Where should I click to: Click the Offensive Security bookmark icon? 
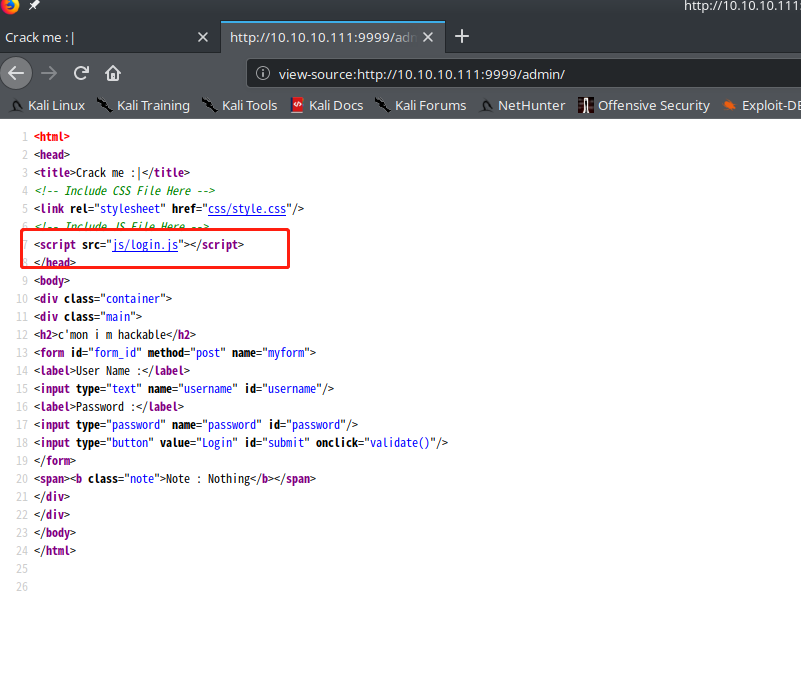click(585, 105)
